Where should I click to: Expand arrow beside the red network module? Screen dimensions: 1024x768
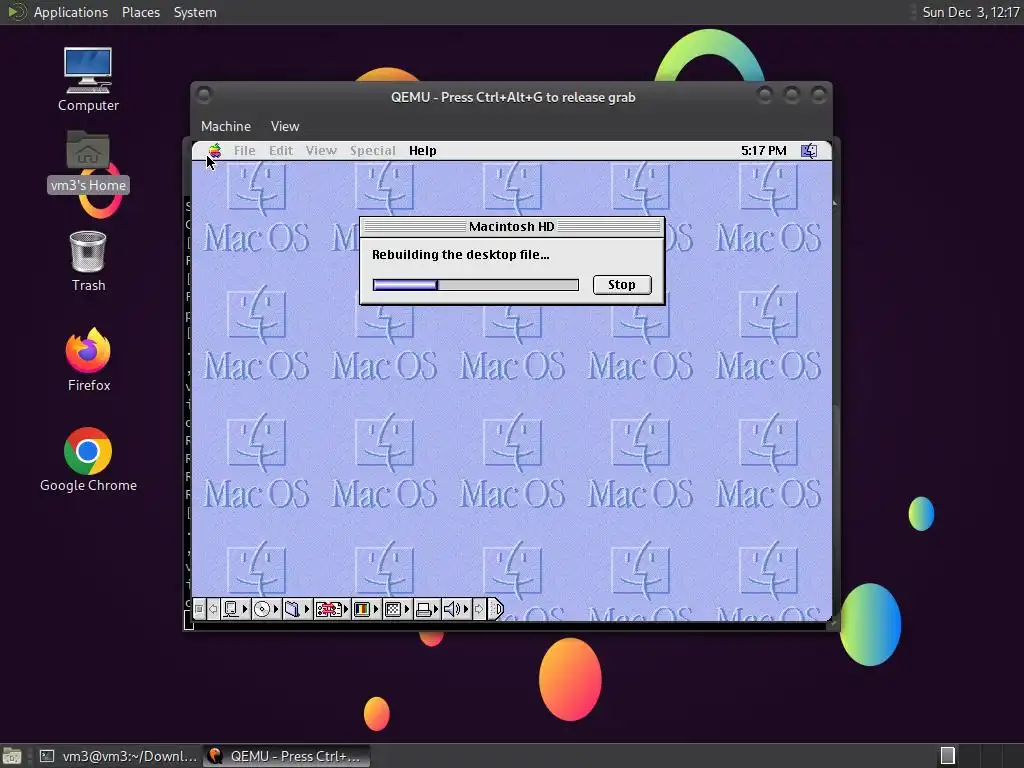click(346, 609)
